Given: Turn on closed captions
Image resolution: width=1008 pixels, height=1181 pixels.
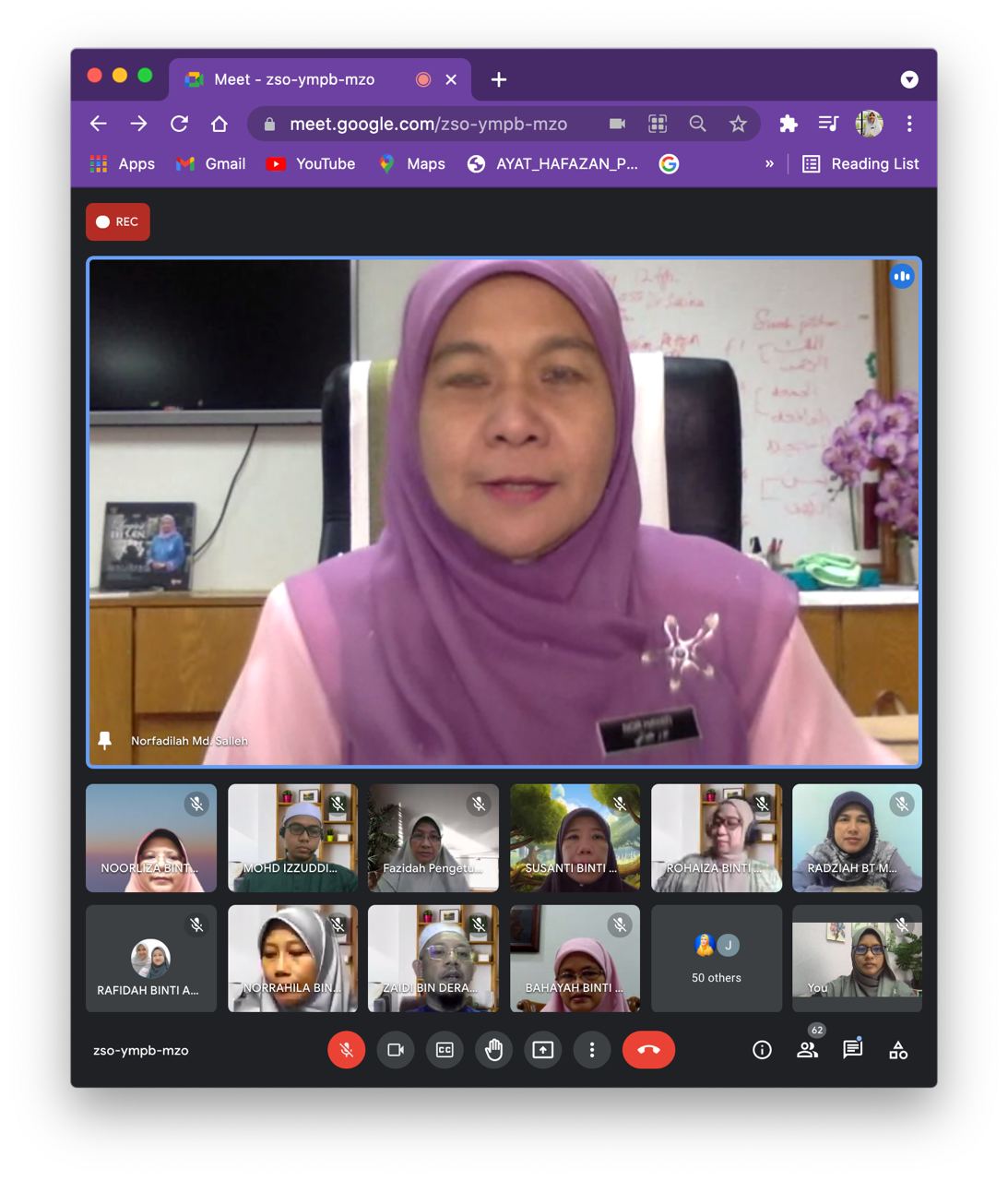Looking at the screenshot, I should point(445,1050).
